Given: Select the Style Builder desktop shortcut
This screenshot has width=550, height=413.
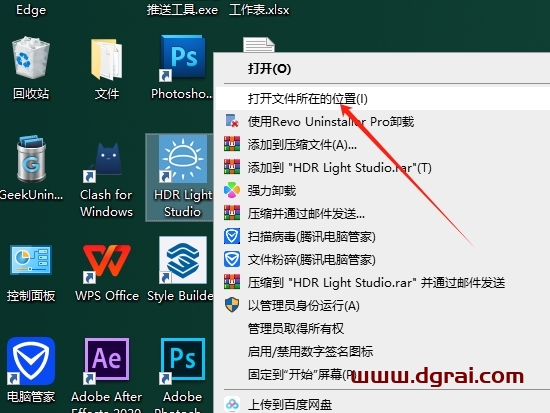Looking at the screenshot, I should point(182,260).
